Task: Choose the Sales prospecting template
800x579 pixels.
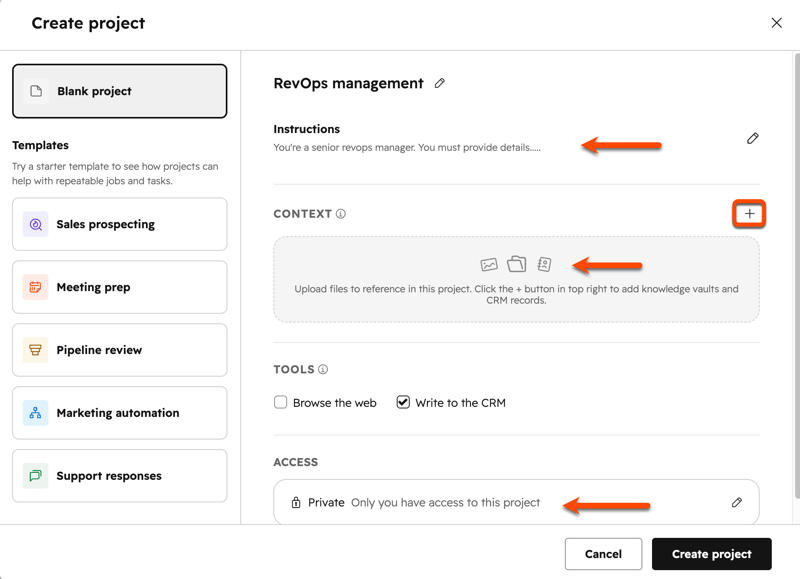Action: pyautogui.click(x=120, y=224)
